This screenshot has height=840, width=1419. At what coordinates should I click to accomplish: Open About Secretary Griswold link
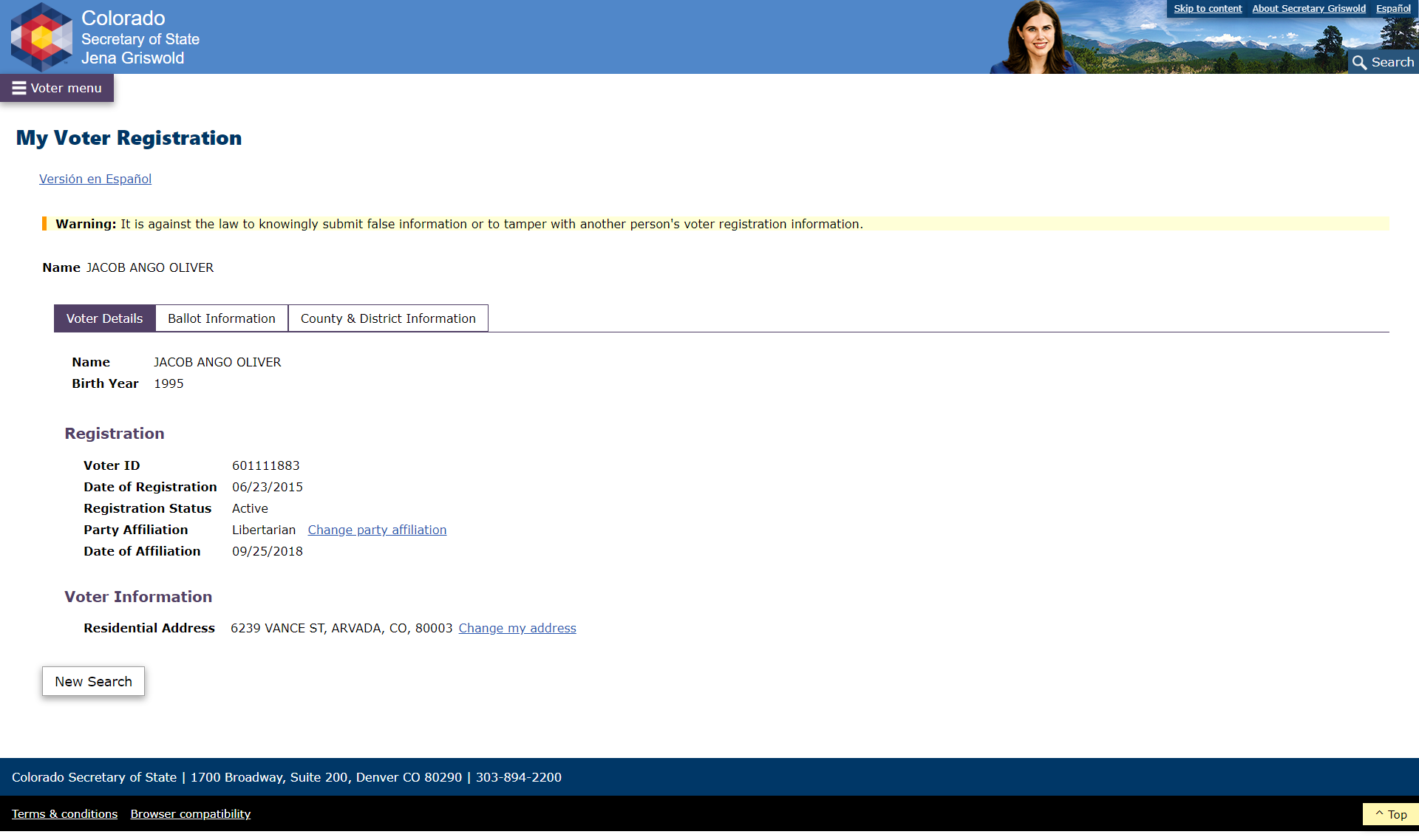click(x=1309, y=9)
